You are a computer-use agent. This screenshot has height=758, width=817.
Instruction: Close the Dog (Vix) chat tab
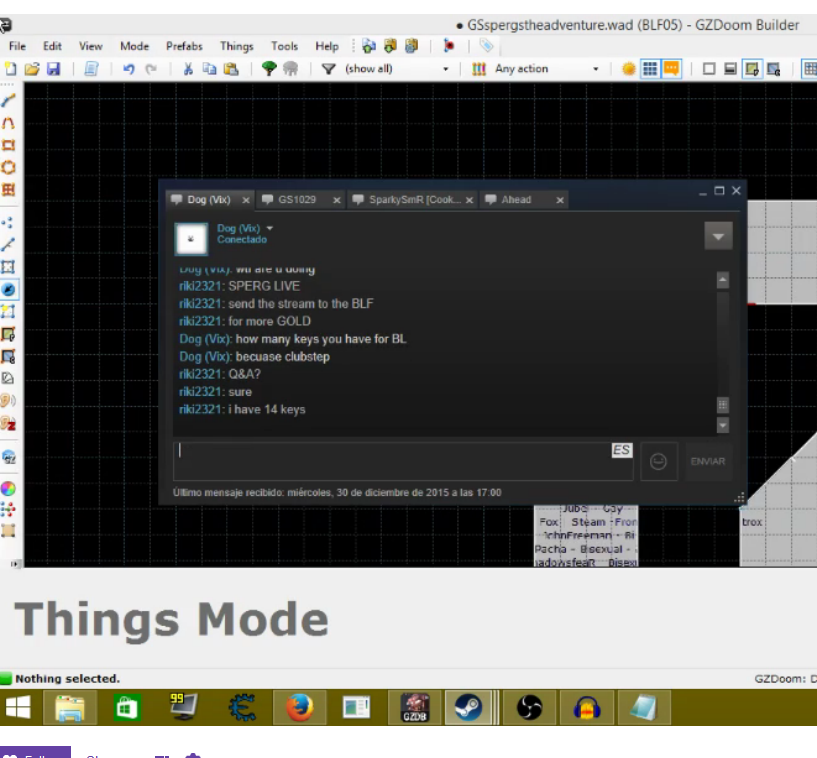click(x=246, y=200)
